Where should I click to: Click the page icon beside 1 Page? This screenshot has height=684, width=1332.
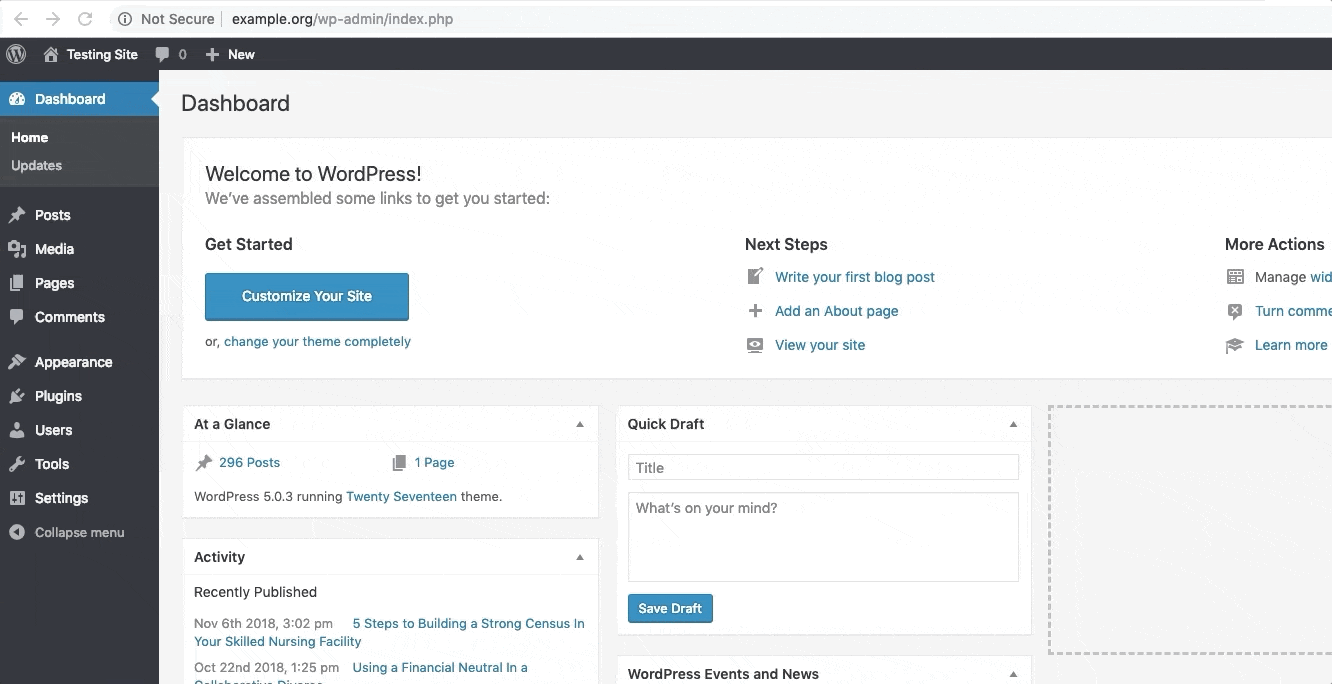[x=400, y=462]
